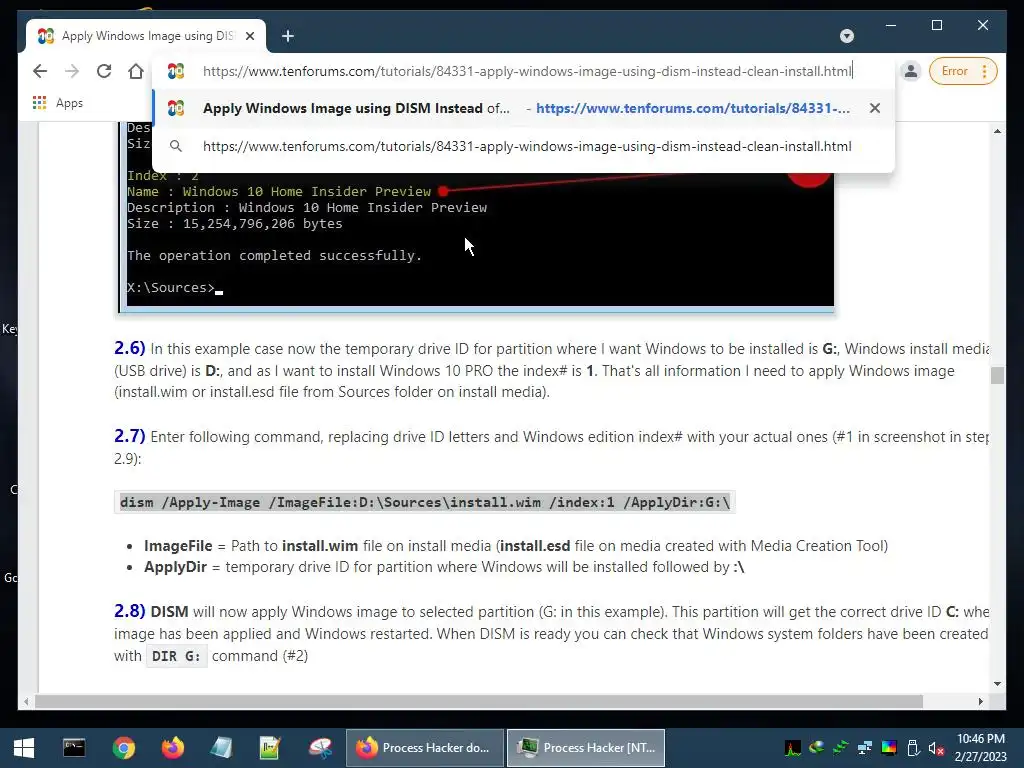1024x768 pixels.
Task: Click the ApplyDir bullet label
Action: click(x=175, y=567)
